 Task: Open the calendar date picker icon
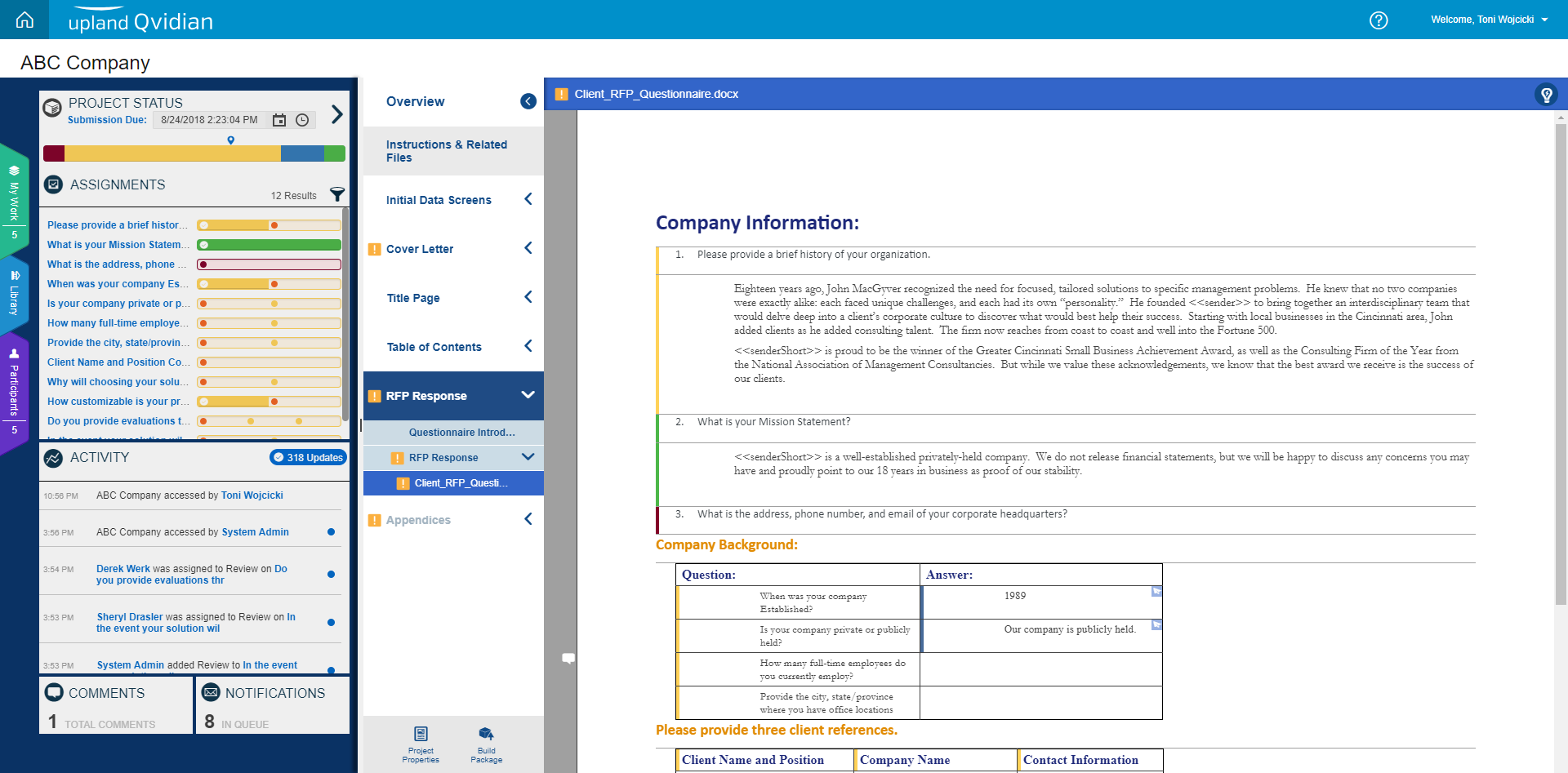279,120
